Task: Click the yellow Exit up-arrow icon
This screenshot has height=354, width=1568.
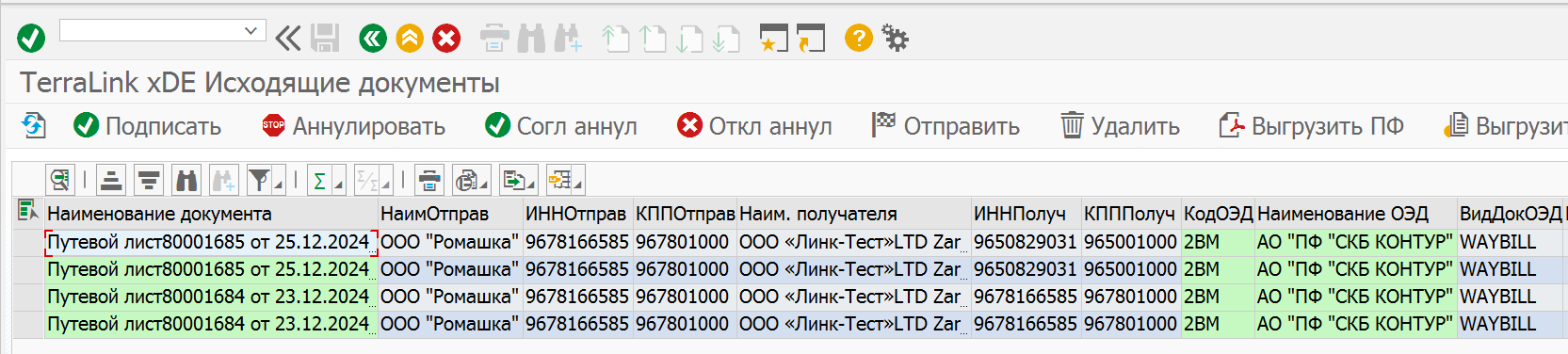Action: click(x=410, y=39)
